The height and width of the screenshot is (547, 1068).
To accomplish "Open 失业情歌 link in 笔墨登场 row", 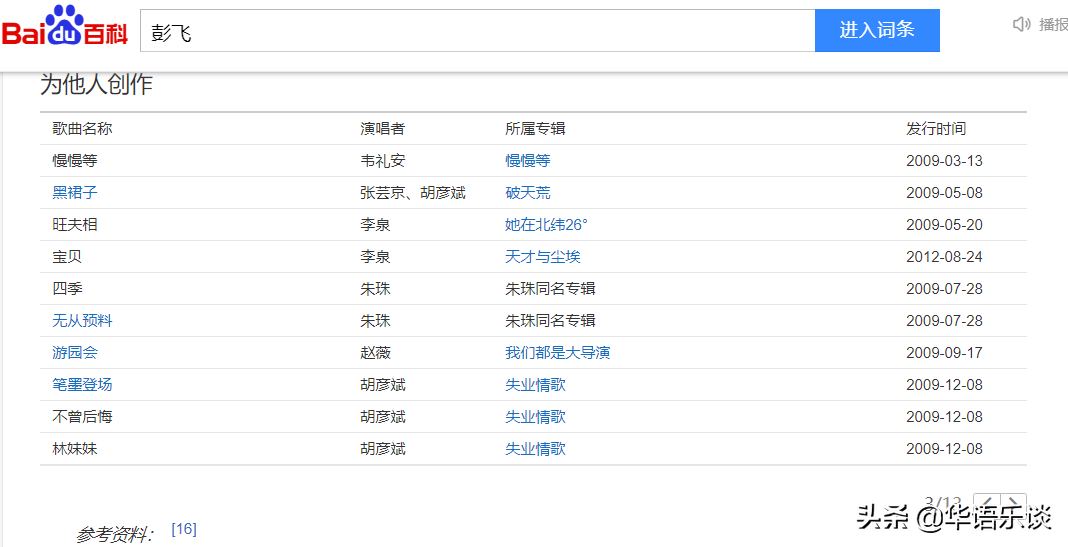I will [x=535, y=385].
